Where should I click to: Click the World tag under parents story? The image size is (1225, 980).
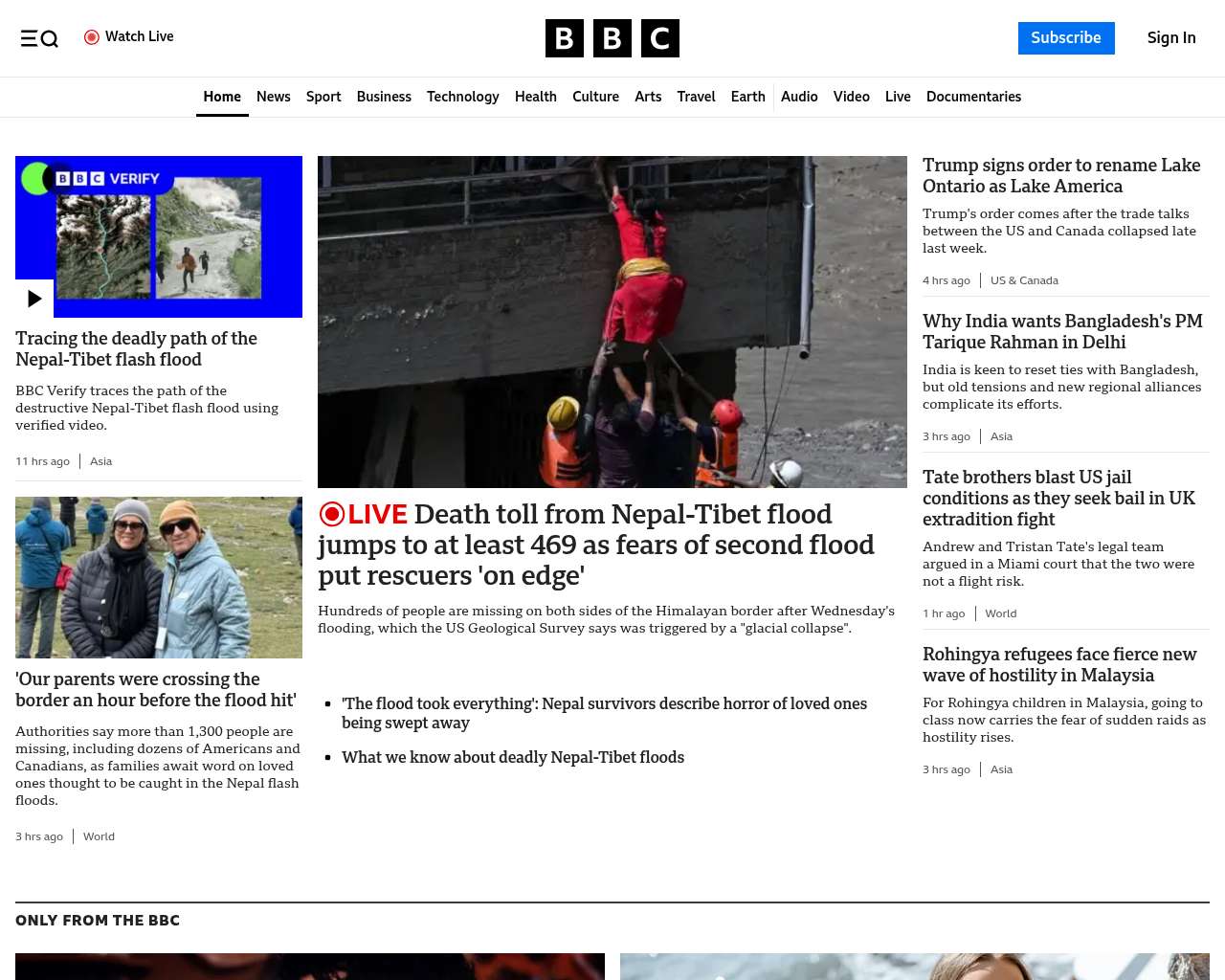point(99,836)
